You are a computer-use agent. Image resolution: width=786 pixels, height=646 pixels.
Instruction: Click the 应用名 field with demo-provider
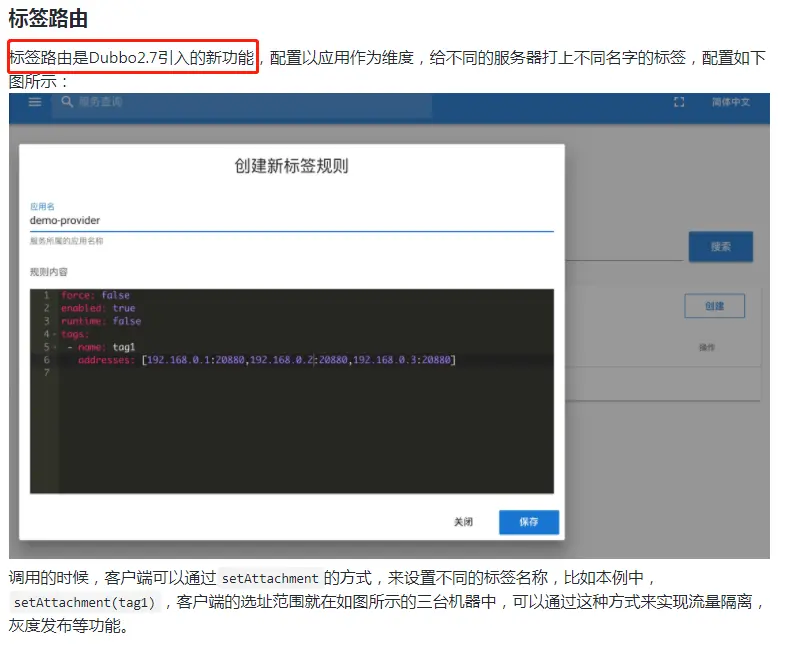coord(292,221)
